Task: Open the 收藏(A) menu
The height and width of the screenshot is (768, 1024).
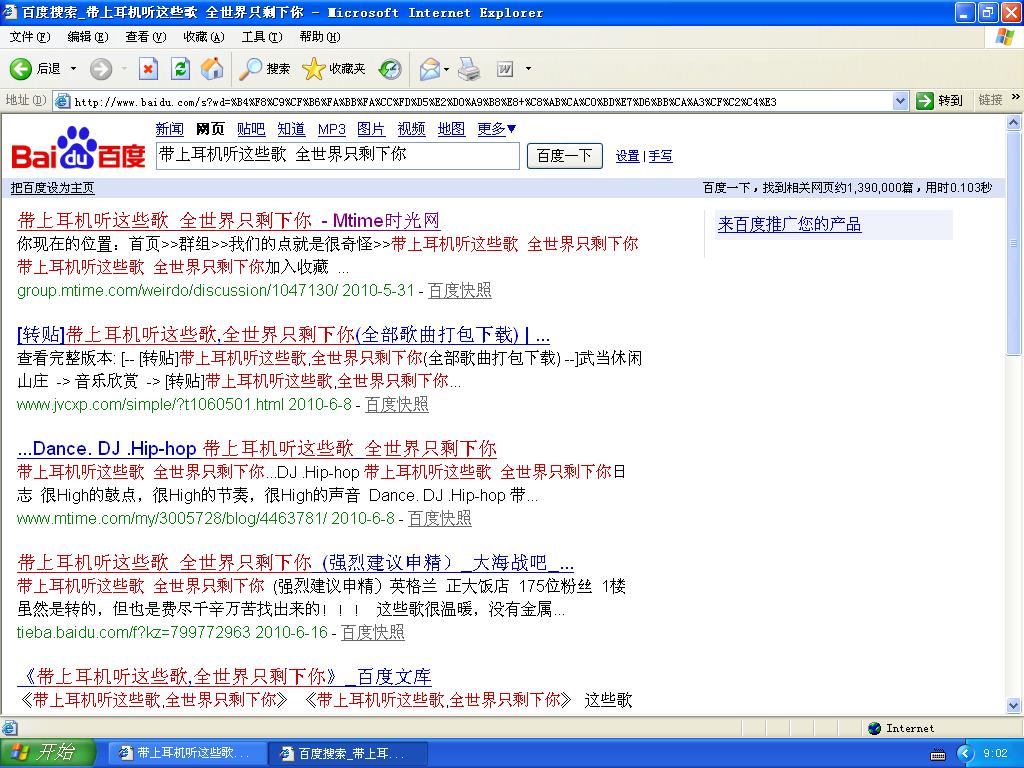Action: pyautogui.click(x=204, y=37)
